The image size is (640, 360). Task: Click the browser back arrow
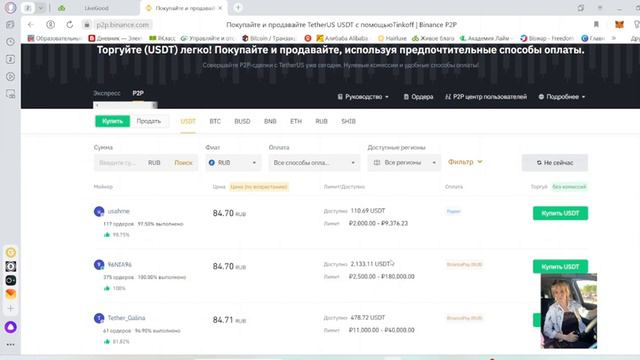coord(31,24)
